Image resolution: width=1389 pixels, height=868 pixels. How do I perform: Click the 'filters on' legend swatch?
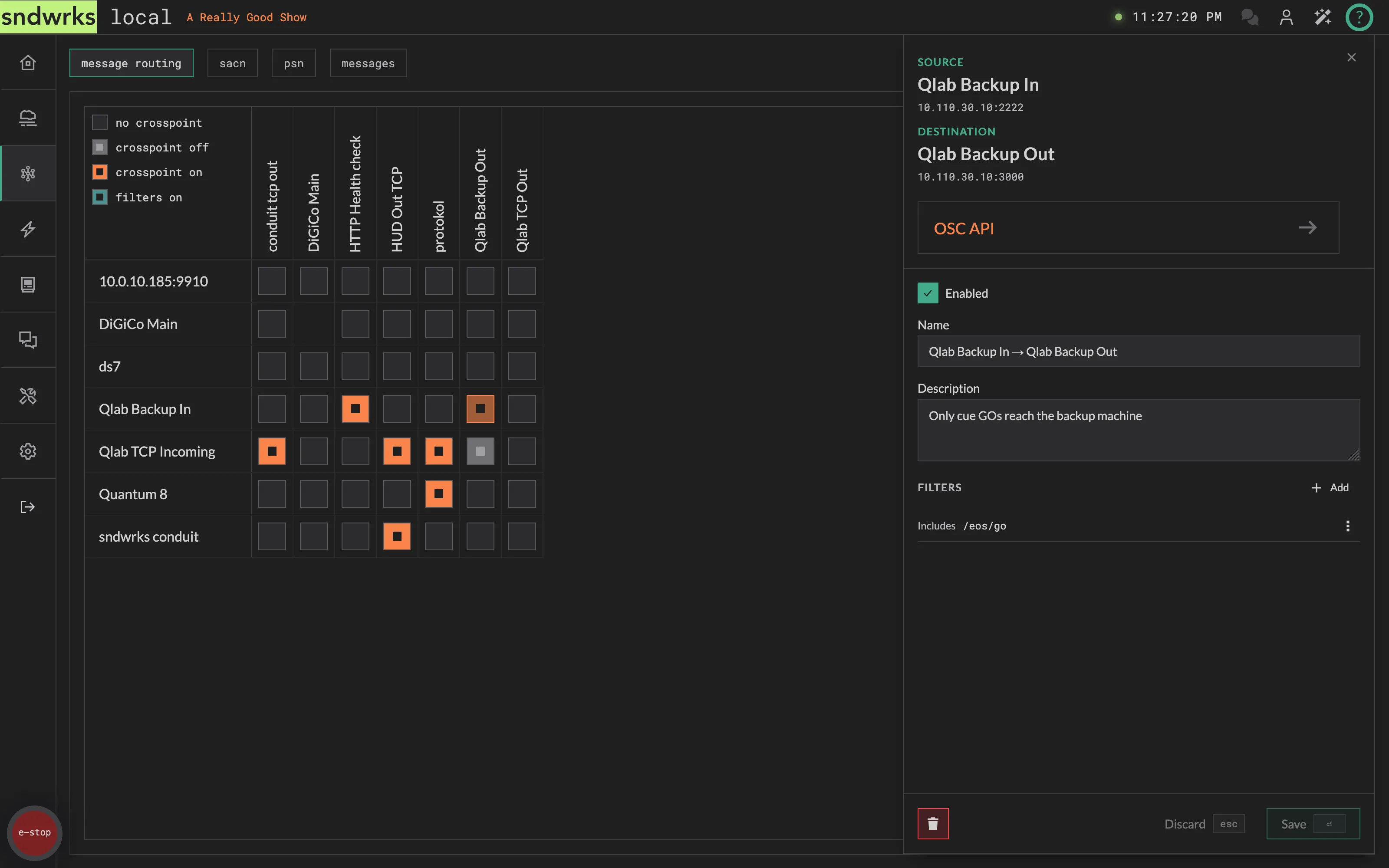tap(100, 197)
